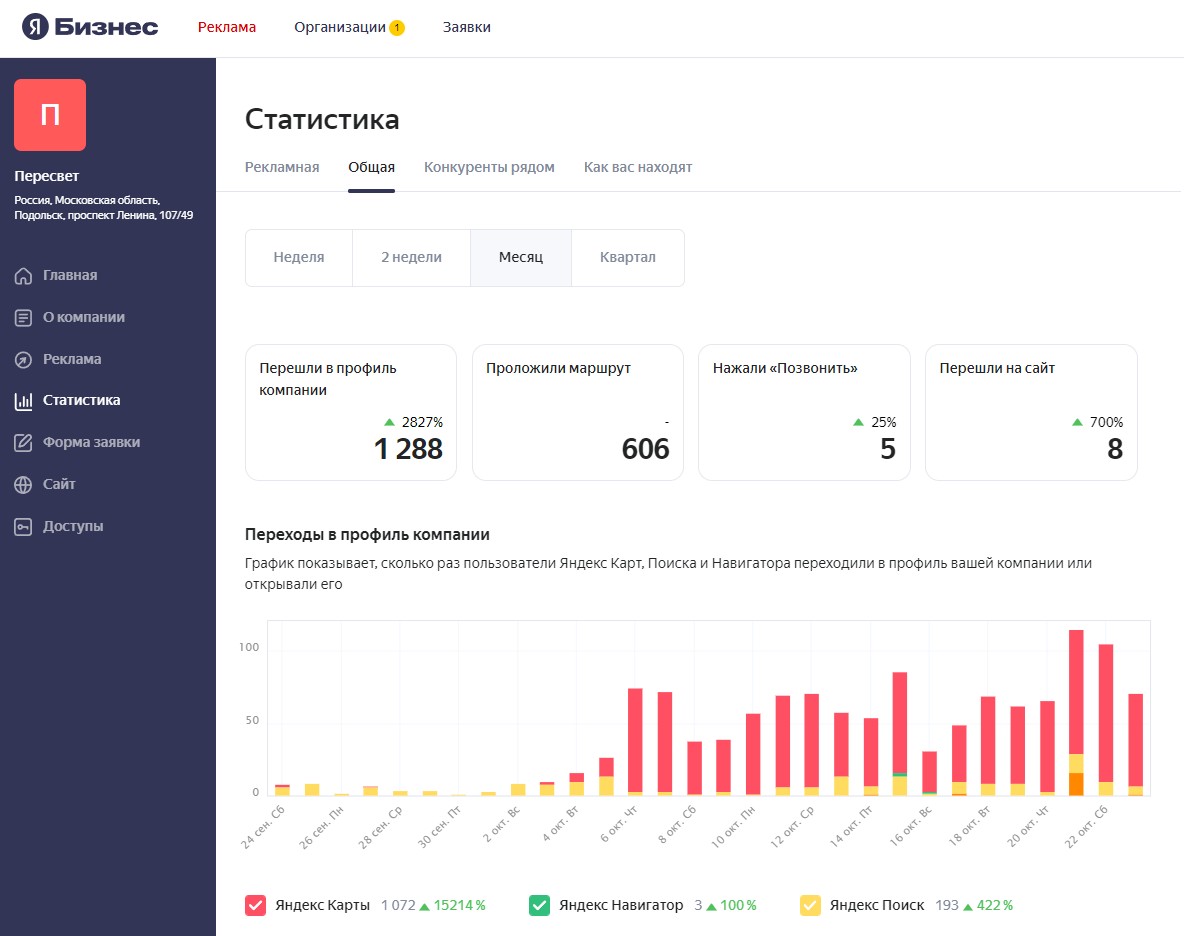
Task: Click the Доступы key icon
Action: [x=23, y=527]
